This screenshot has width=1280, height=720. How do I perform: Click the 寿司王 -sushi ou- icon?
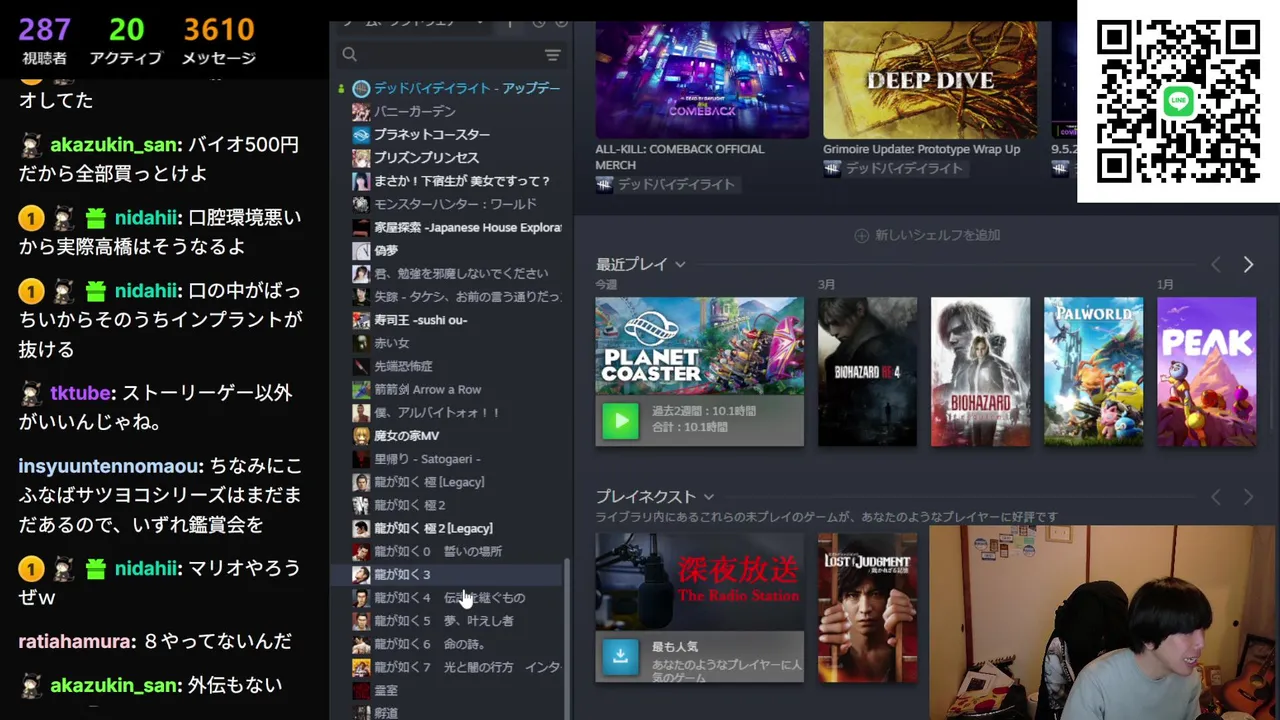click(x=361, y=320)
